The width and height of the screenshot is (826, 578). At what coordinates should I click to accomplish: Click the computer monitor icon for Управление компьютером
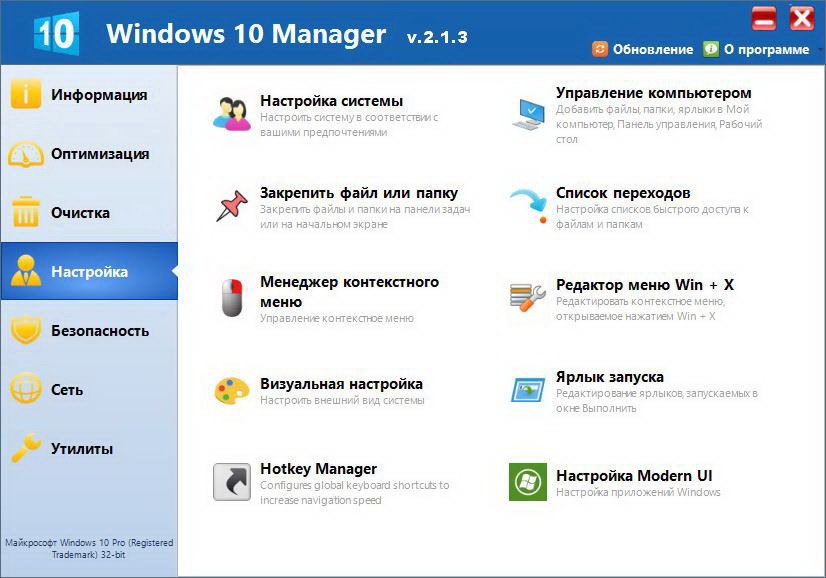pyautogui.click(x=527, y=114)
